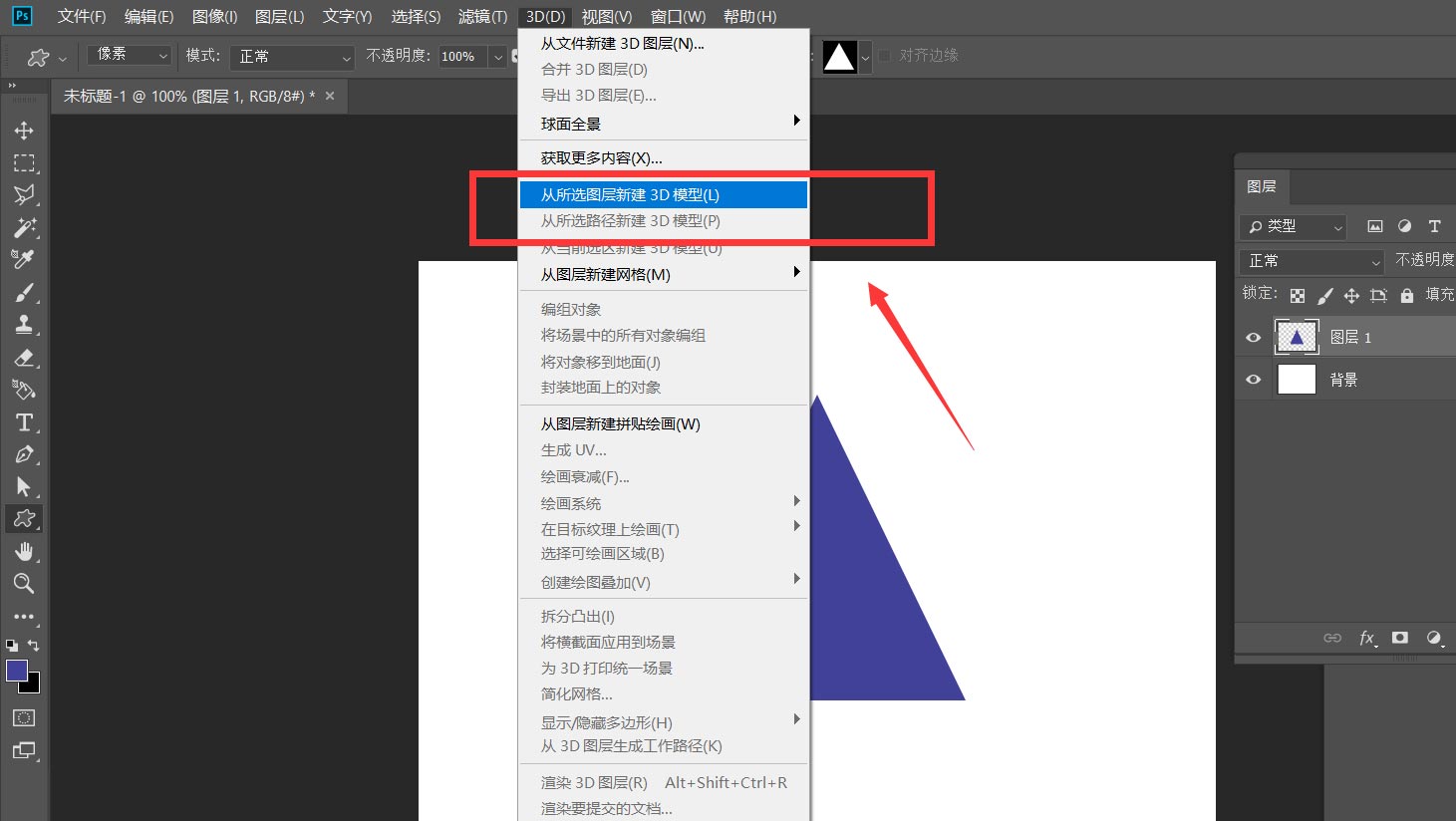Run 渲染 3D 图层(R) from the menu
The height and width of the screenshot is (821, 1456).
pyautogui.click(x=595, y=782)
